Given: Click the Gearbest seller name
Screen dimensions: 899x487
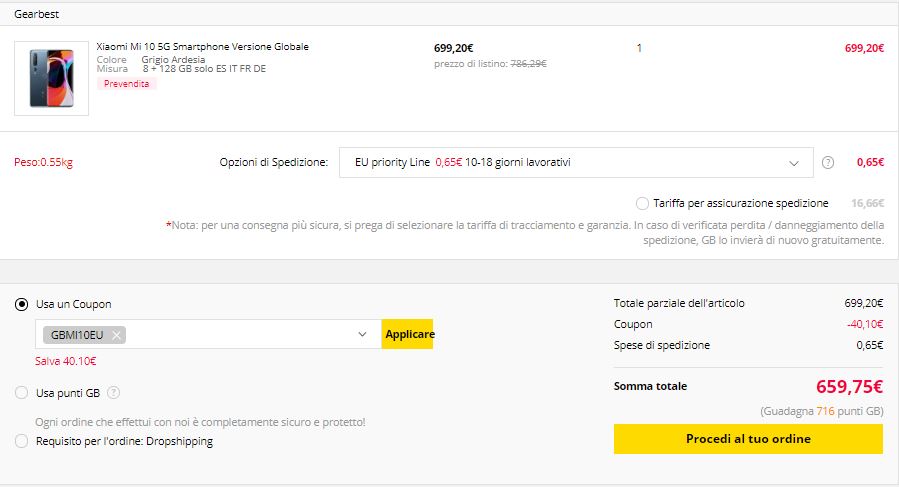Looking at the screenshot, I should [x=37, y=14].
